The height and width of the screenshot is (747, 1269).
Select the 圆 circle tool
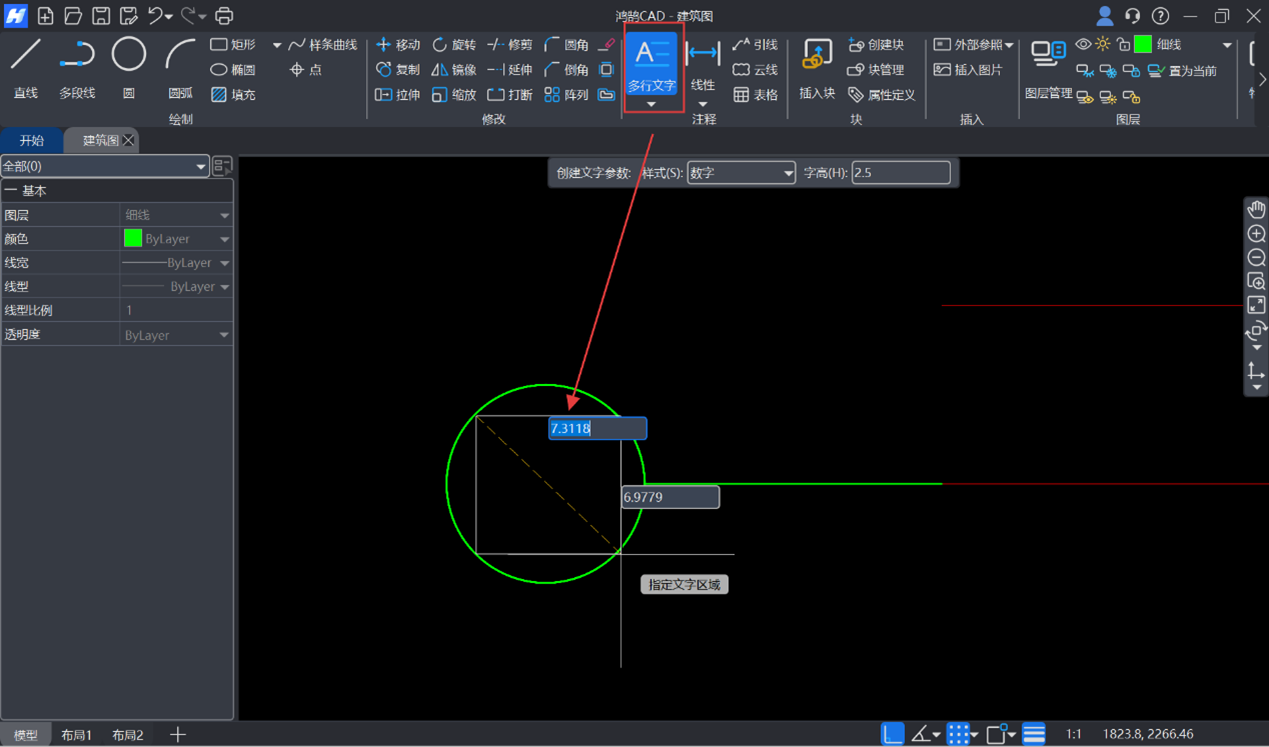pos(128,67)
